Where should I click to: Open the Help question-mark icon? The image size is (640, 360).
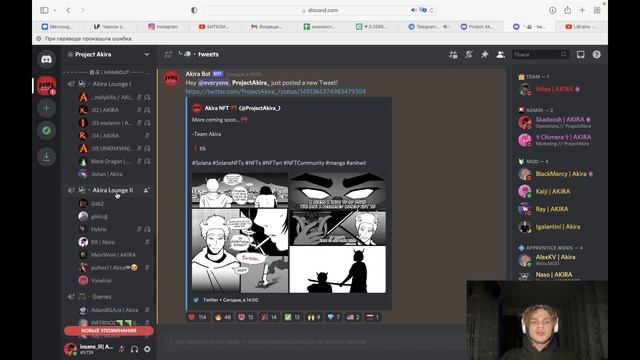[596, 55]
